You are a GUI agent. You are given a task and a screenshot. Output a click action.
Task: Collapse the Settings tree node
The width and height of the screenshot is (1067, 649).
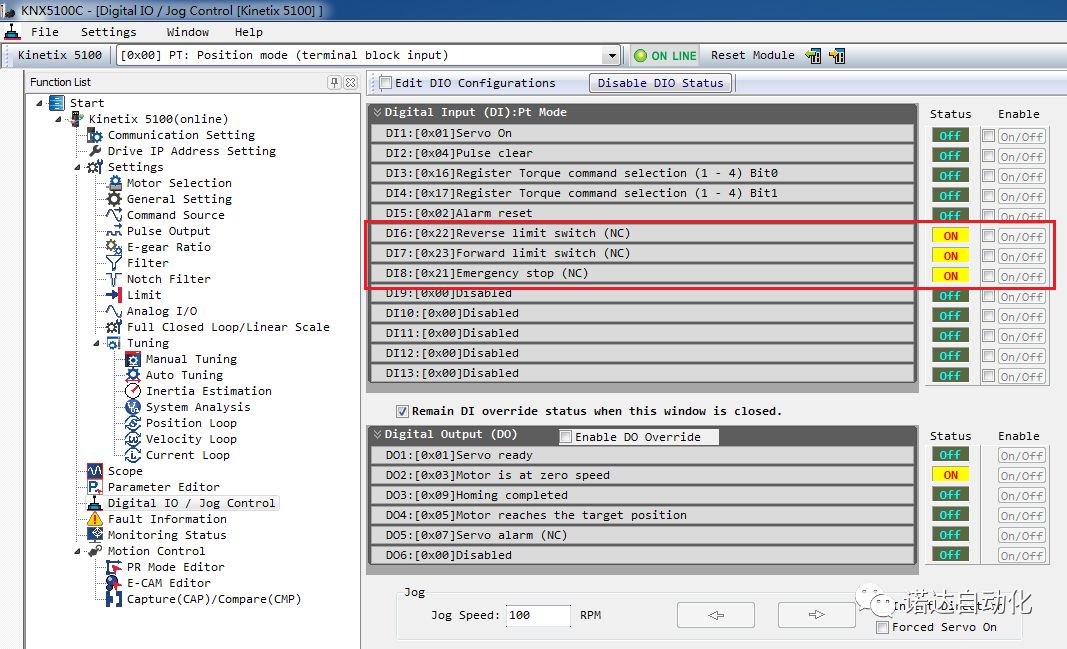point(78,167)
